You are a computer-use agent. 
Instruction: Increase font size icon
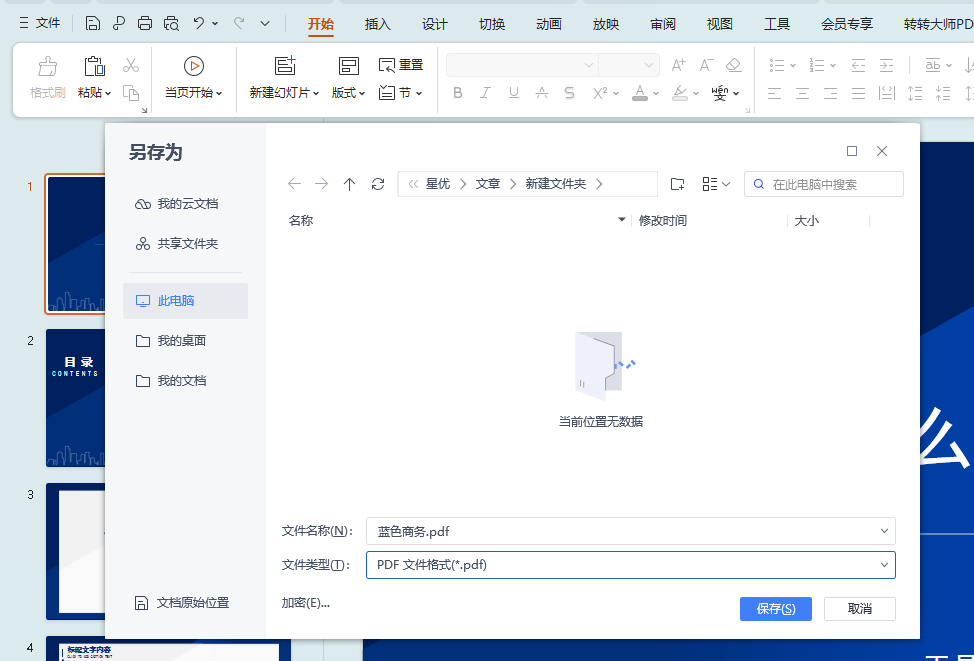coord(678,65)
